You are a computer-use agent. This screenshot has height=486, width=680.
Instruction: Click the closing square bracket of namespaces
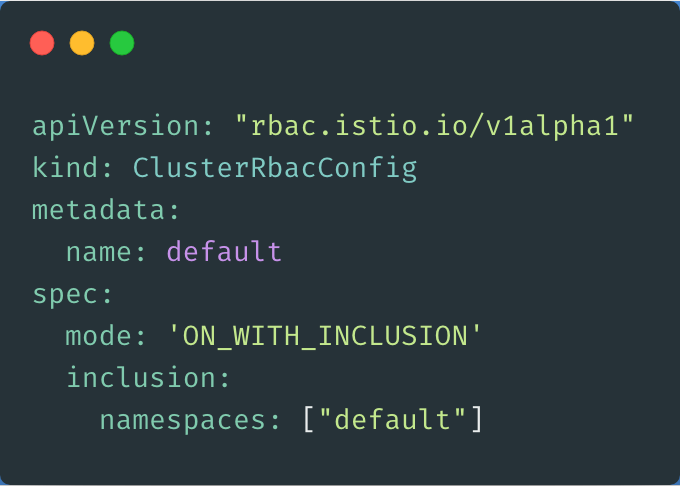(476, 420)
